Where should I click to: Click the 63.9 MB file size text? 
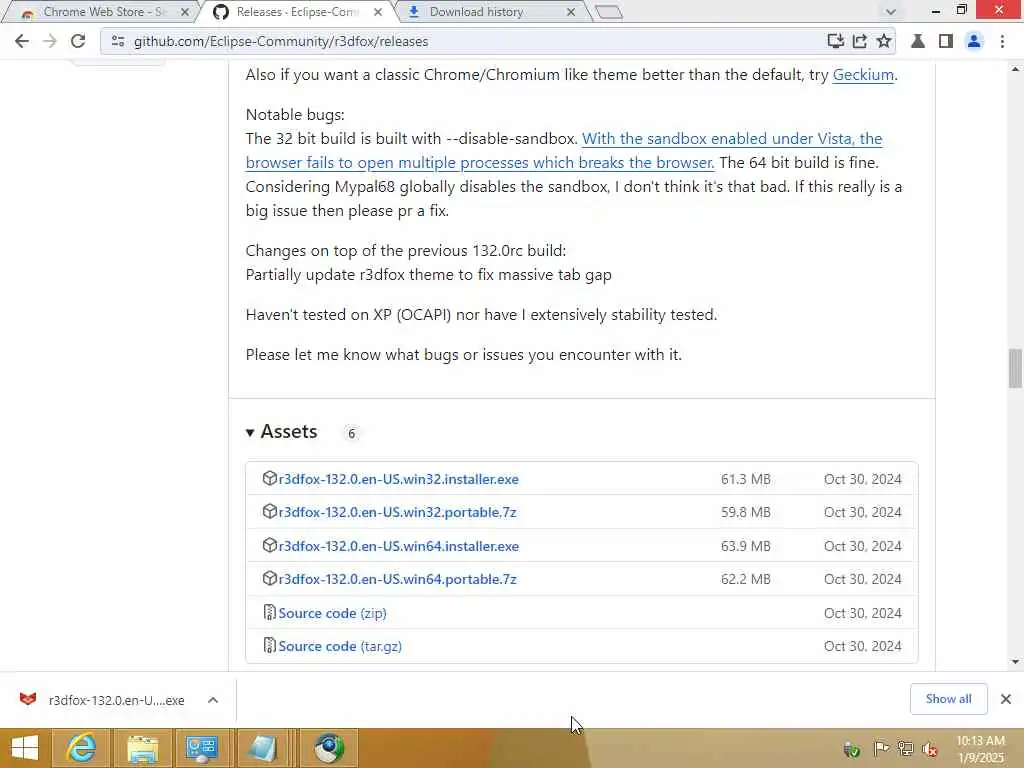pos(746,546)
